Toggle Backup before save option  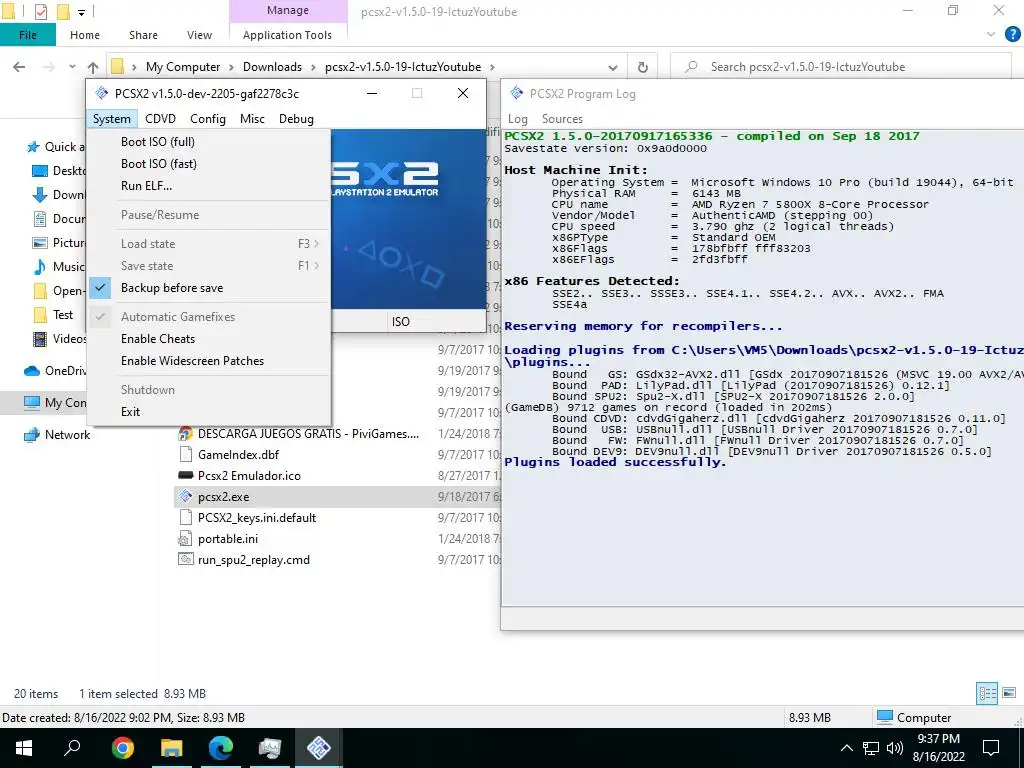click(x=209, y=288)
